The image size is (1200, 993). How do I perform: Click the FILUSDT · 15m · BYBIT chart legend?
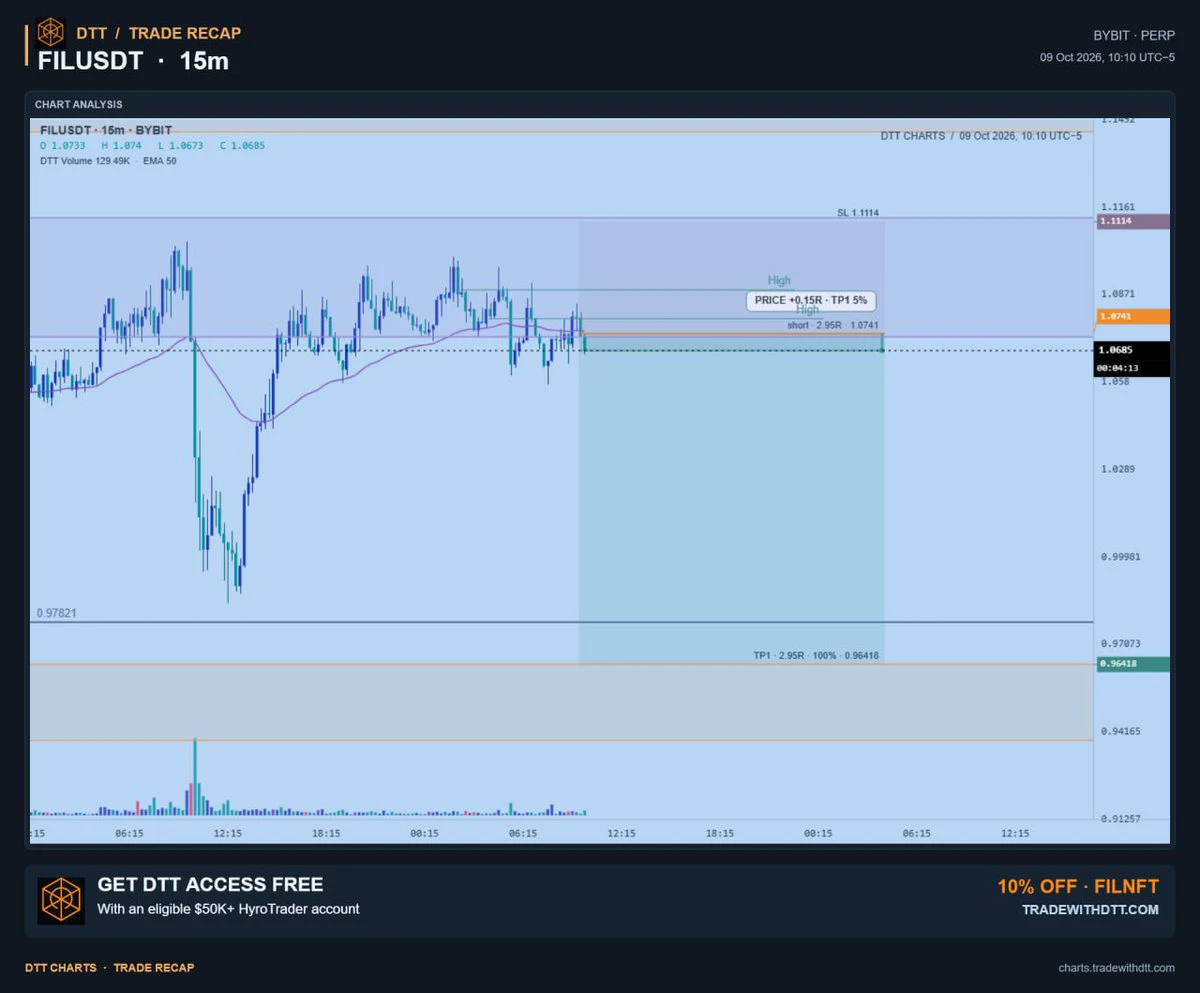(x=106, y=130)
